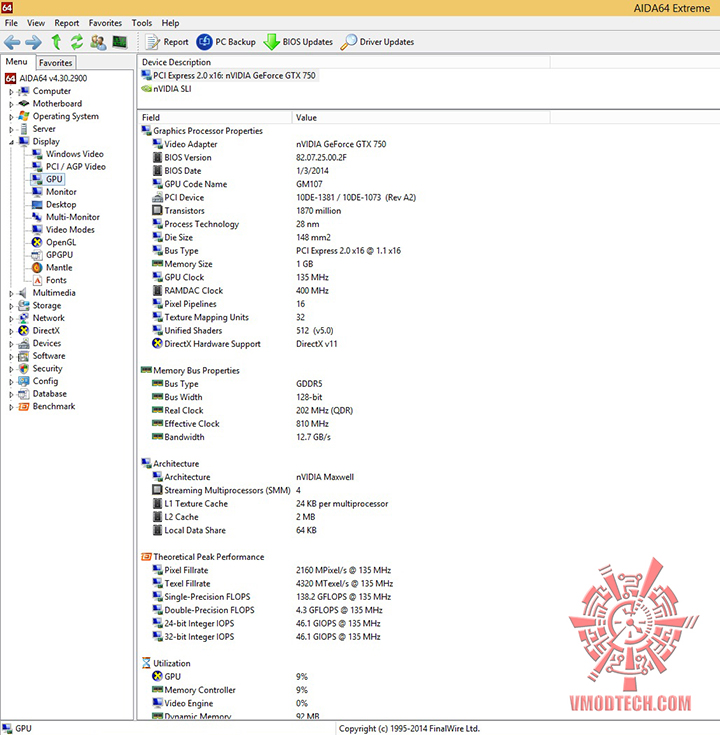Expand the Computer tree node
This screenshot has width=720, height=735.
[11, 92]
